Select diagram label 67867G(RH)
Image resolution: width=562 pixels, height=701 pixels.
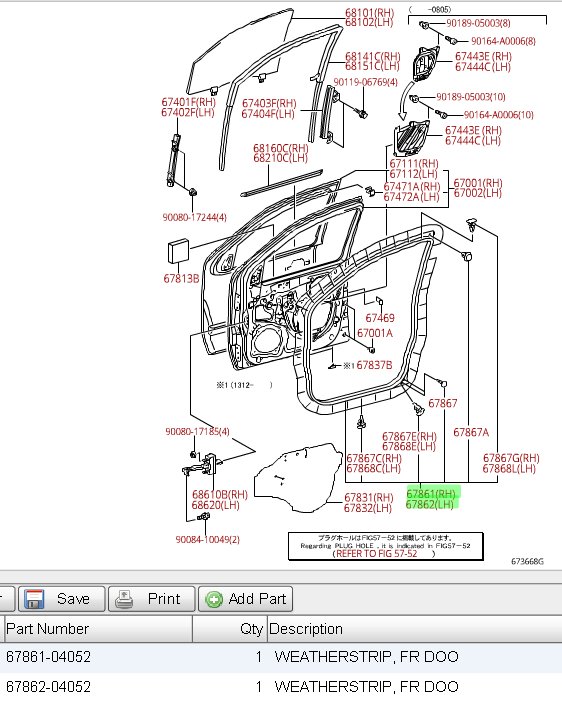coord(511,458)
